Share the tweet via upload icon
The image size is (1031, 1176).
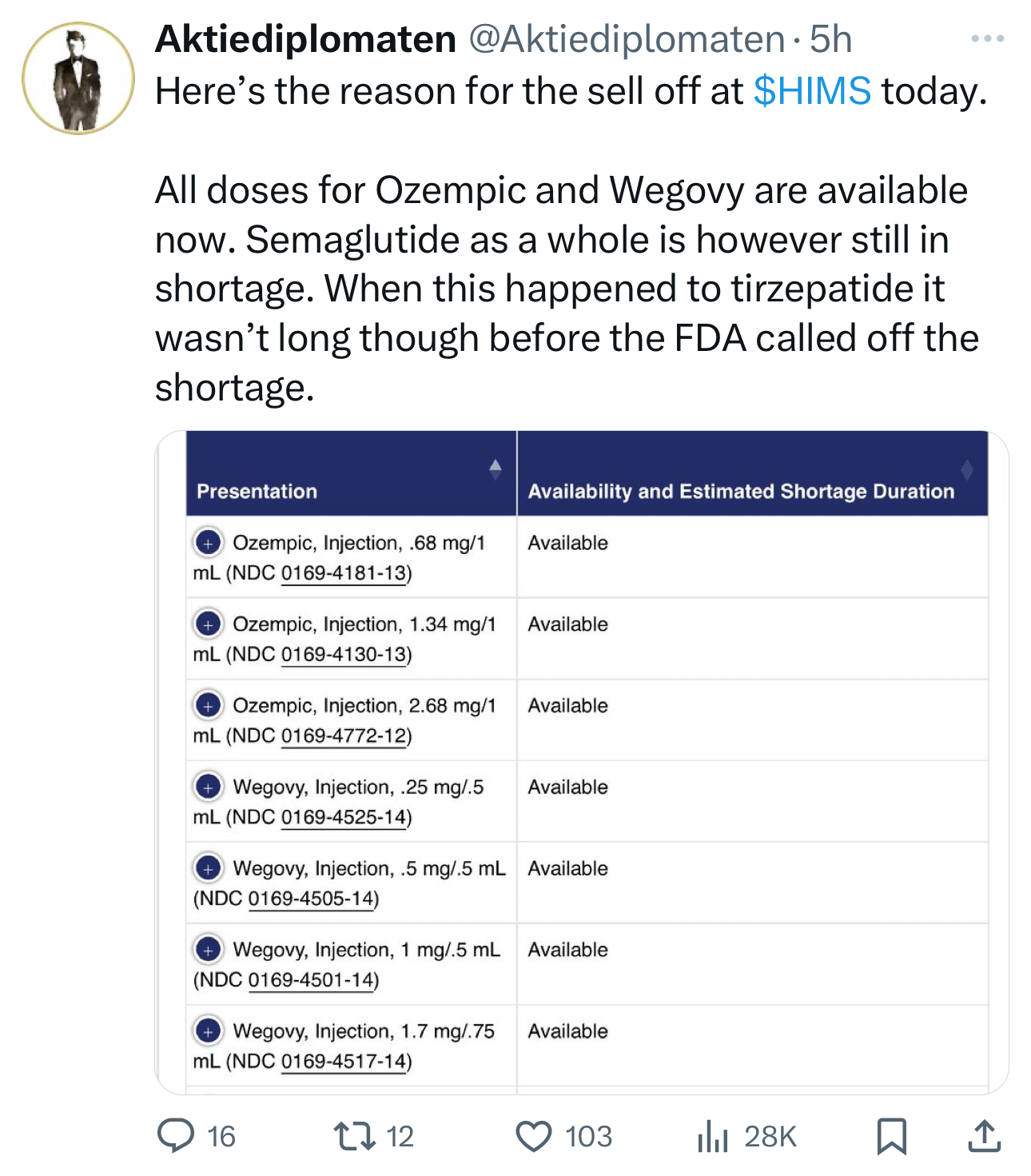coord(984,1136)
